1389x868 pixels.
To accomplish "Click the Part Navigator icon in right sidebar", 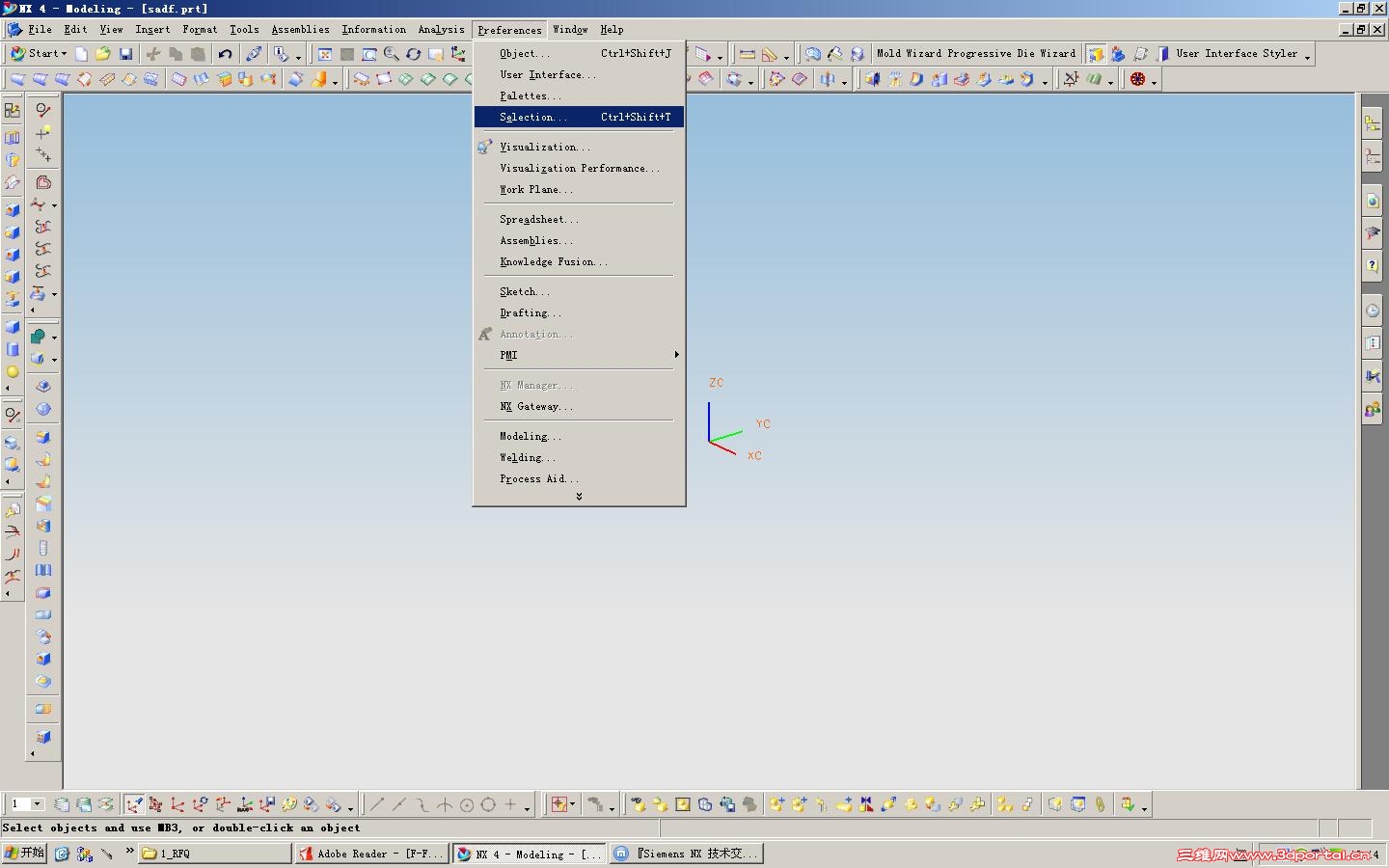I will coord(1372,156).
